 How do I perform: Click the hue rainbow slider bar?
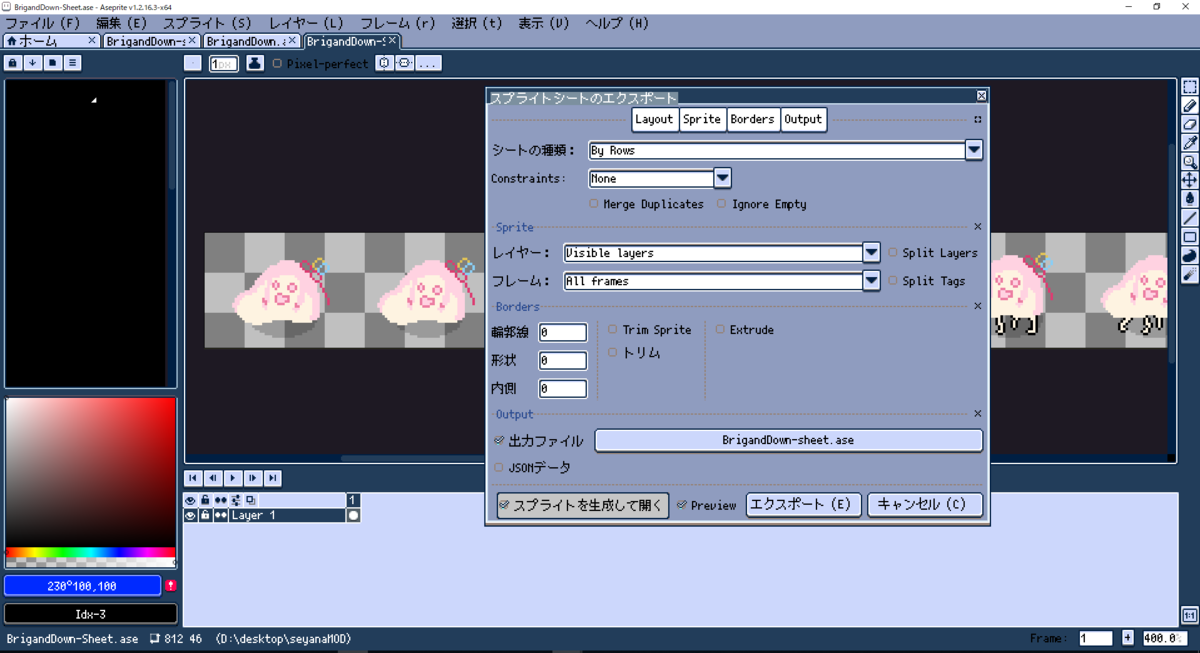pyautogui.click(x=90, y=553)
